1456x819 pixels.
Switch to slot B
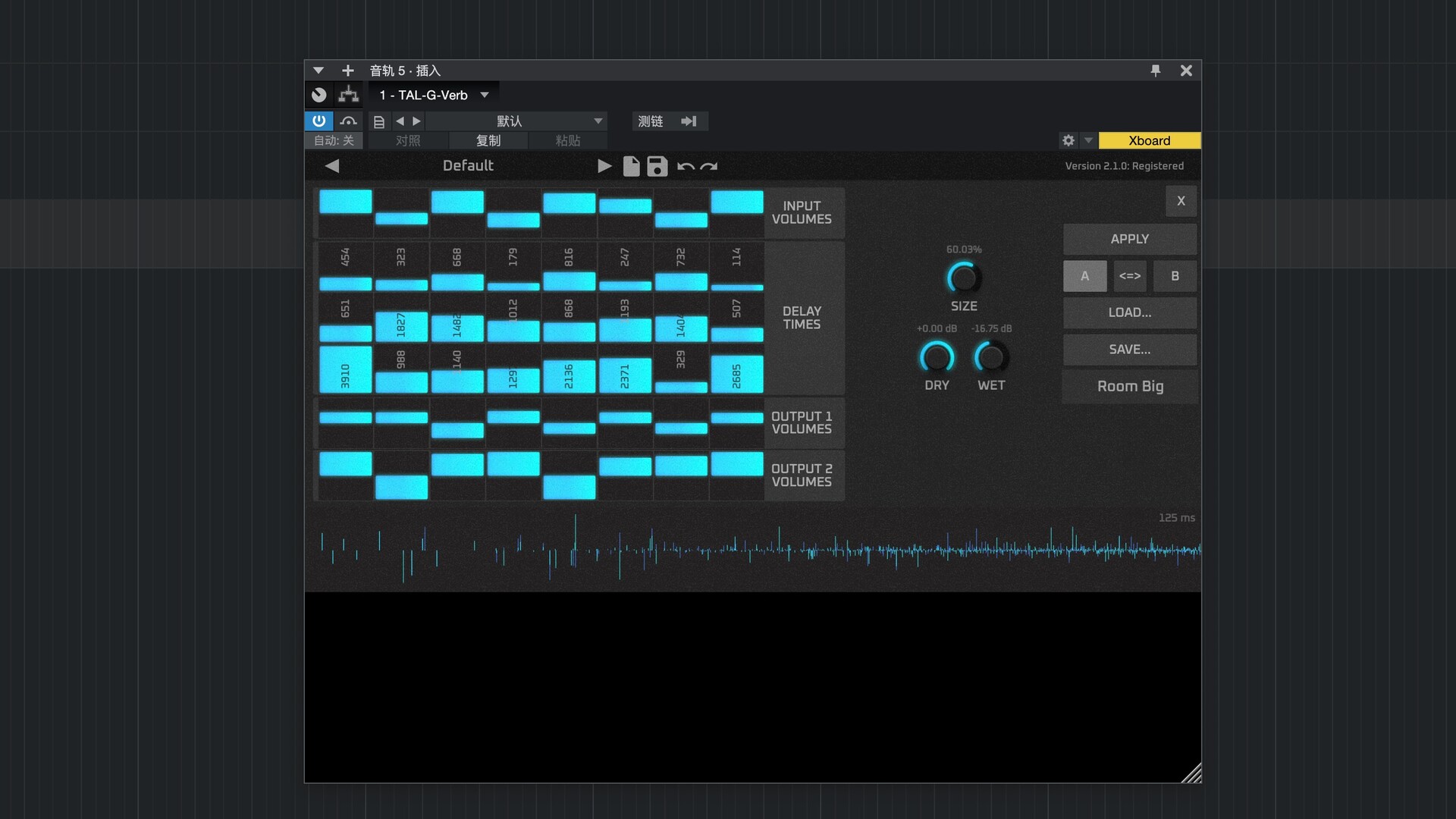[1175, 276]
